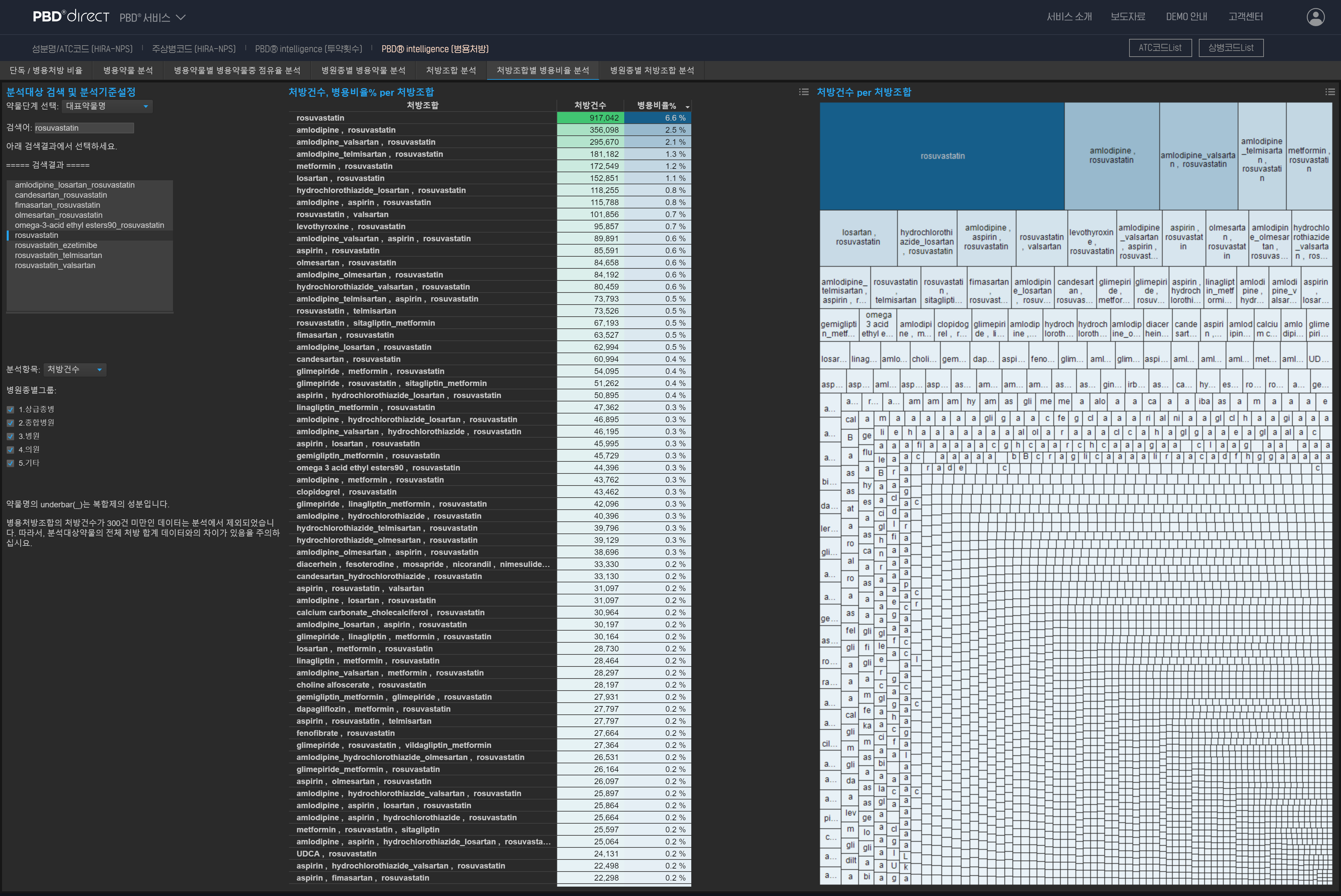Open PBD intelligence (투약횟수) link

[309, 49]
